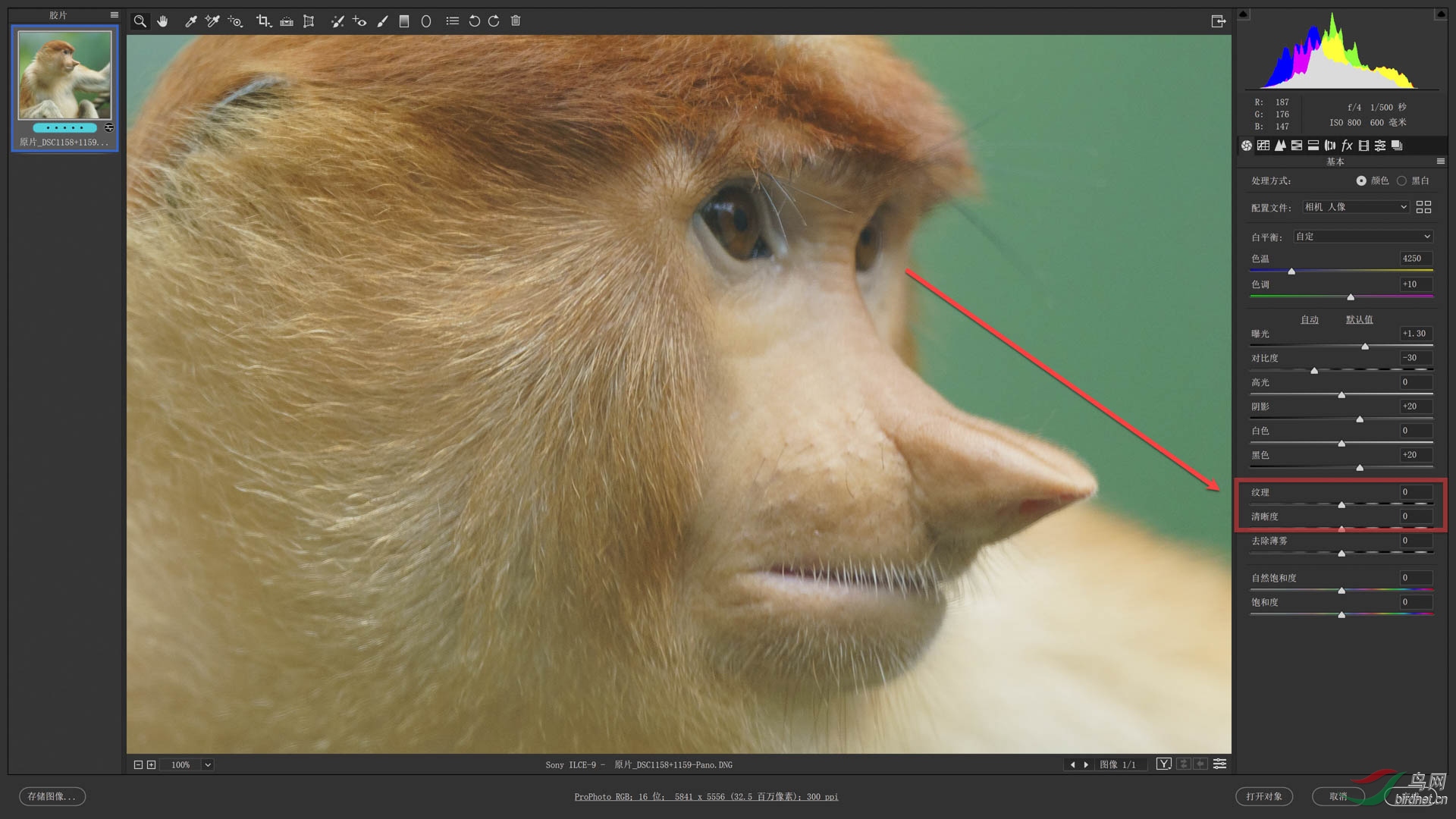The image size is (1456, 819).
Task: Expand the 100% zoom level dropdown
Action: (208, 764)
